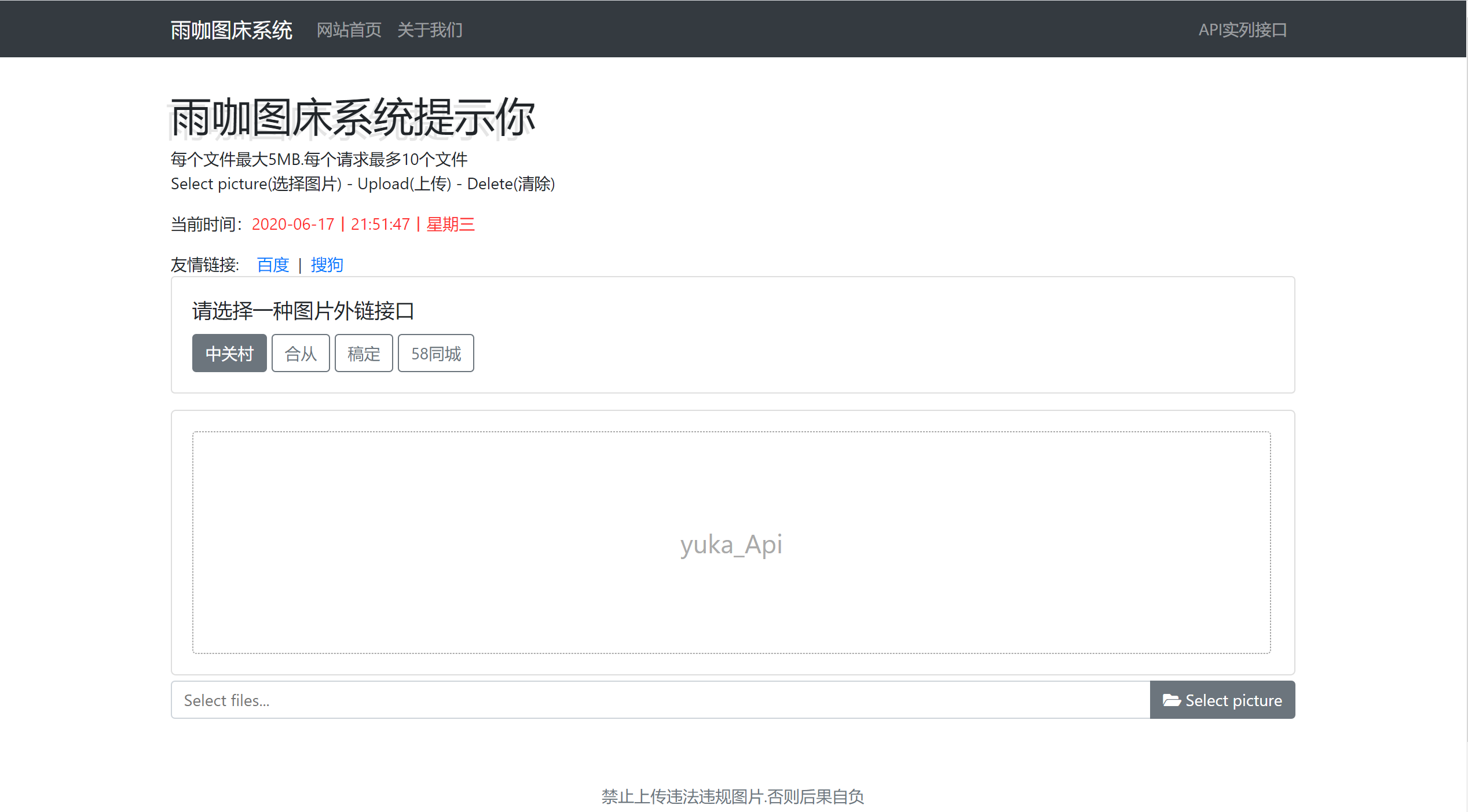Visit the 搜狗 friendly link

click(327, 265)
